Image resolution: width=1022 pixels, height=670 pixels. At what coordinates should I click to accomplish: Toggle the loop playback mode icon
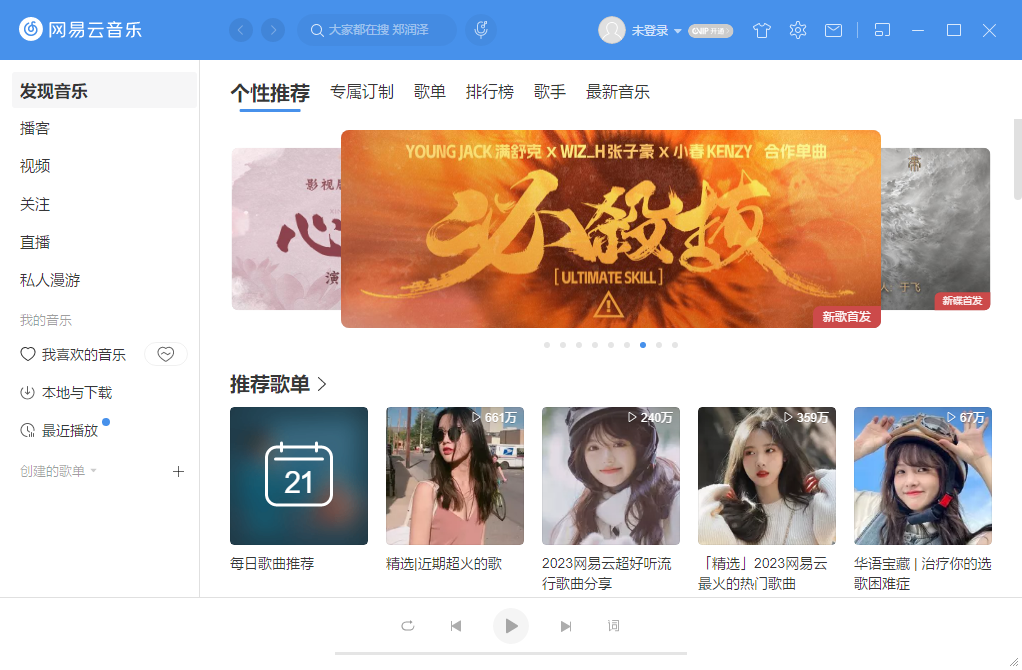(x=407, y=626)
